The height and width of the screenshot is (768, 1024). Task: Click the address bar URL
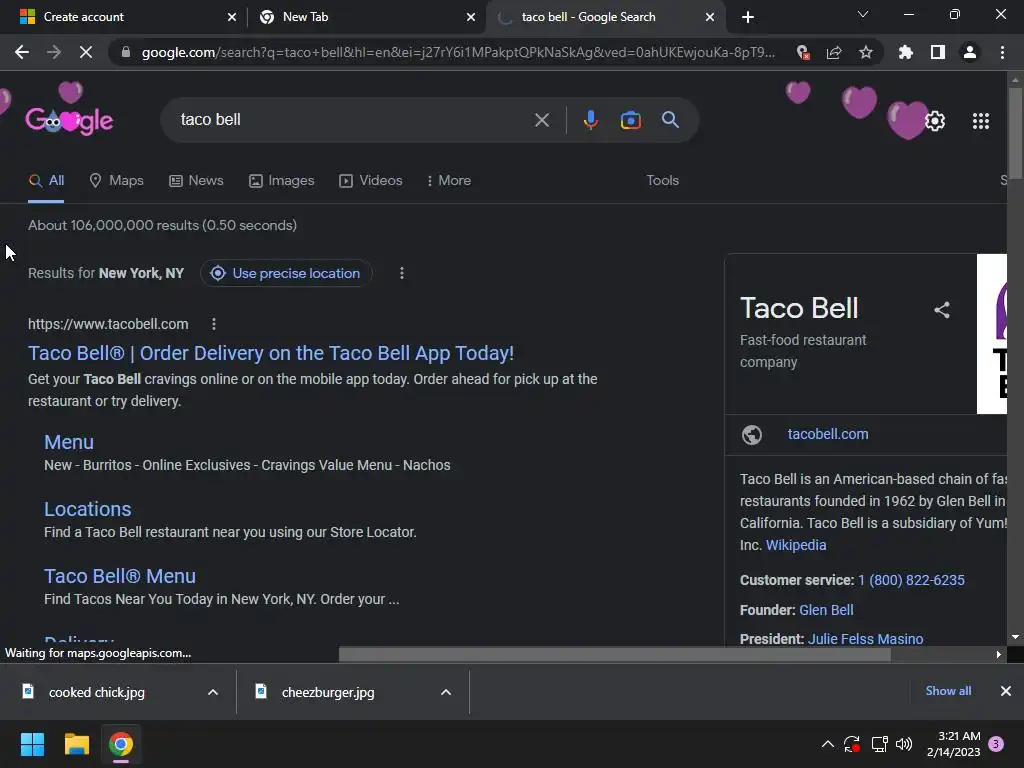click(x=458, y=52)
